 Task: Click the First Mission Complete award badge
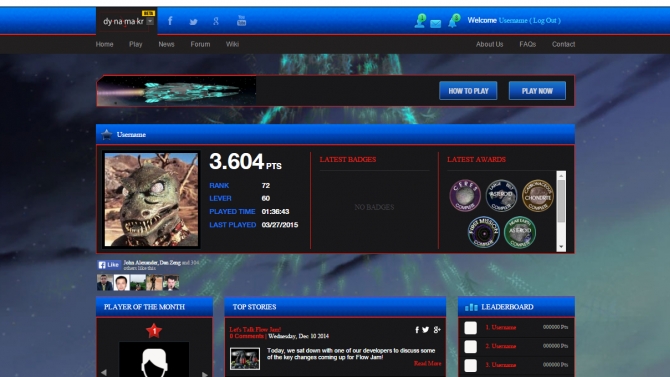(x=483, y=232)
